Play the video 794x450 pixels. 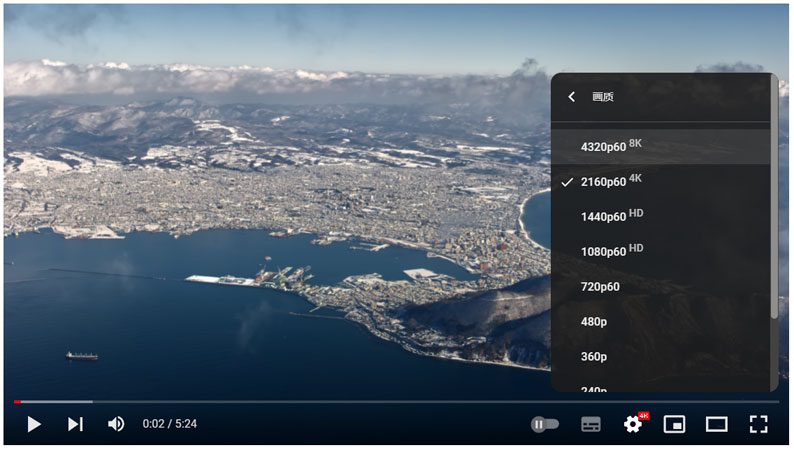click(x=34, y=424)
